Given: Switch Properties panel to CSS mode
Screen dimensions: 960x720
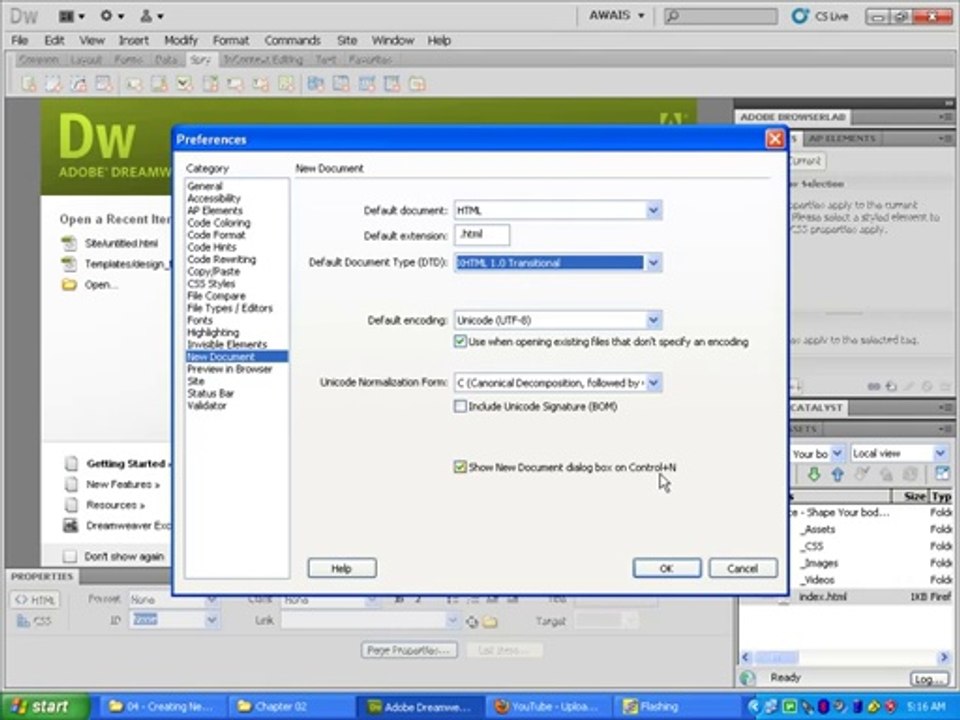Looking at the screenshot, I should coord(34,621).
